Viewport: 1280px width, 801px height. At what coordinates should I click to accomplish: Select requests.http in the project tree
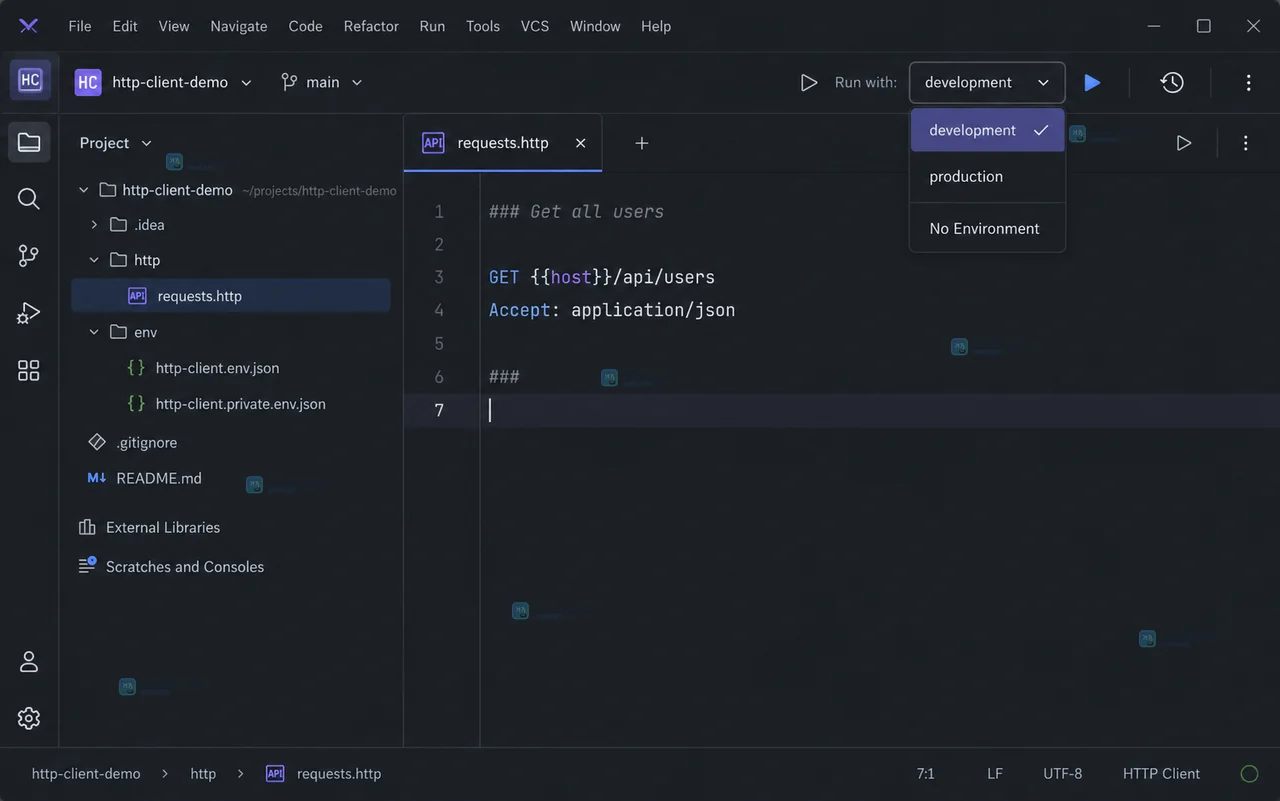pos(230,295)
